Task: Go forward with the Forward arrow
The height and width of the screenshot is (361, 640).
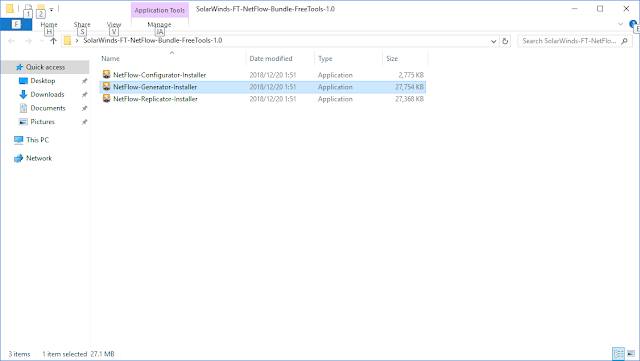Action: pos(28,41)
